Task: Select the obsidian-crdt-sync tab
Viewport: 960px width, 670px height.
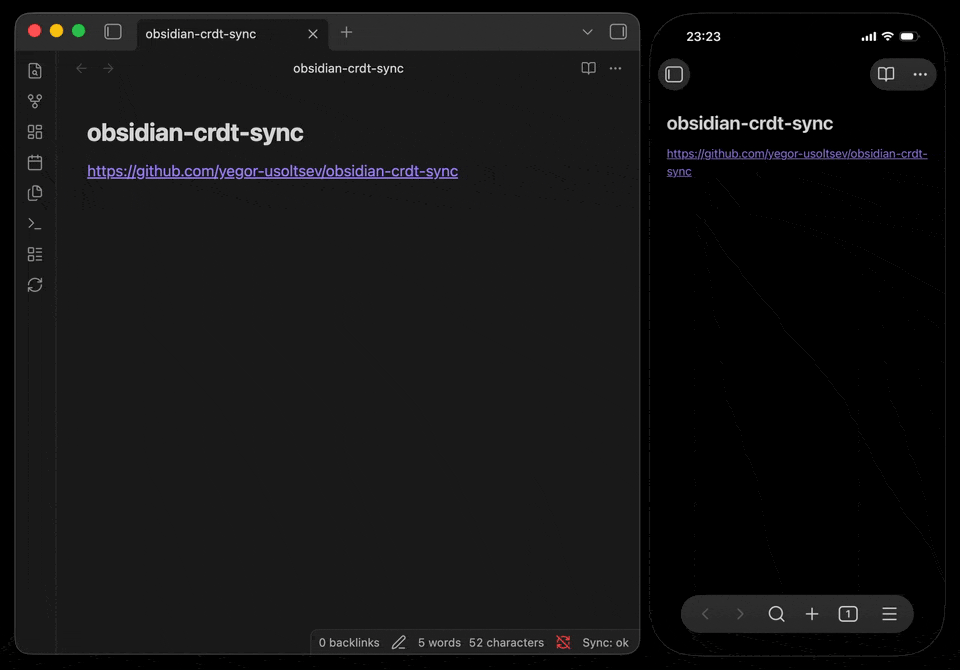Action: [233, 34]
